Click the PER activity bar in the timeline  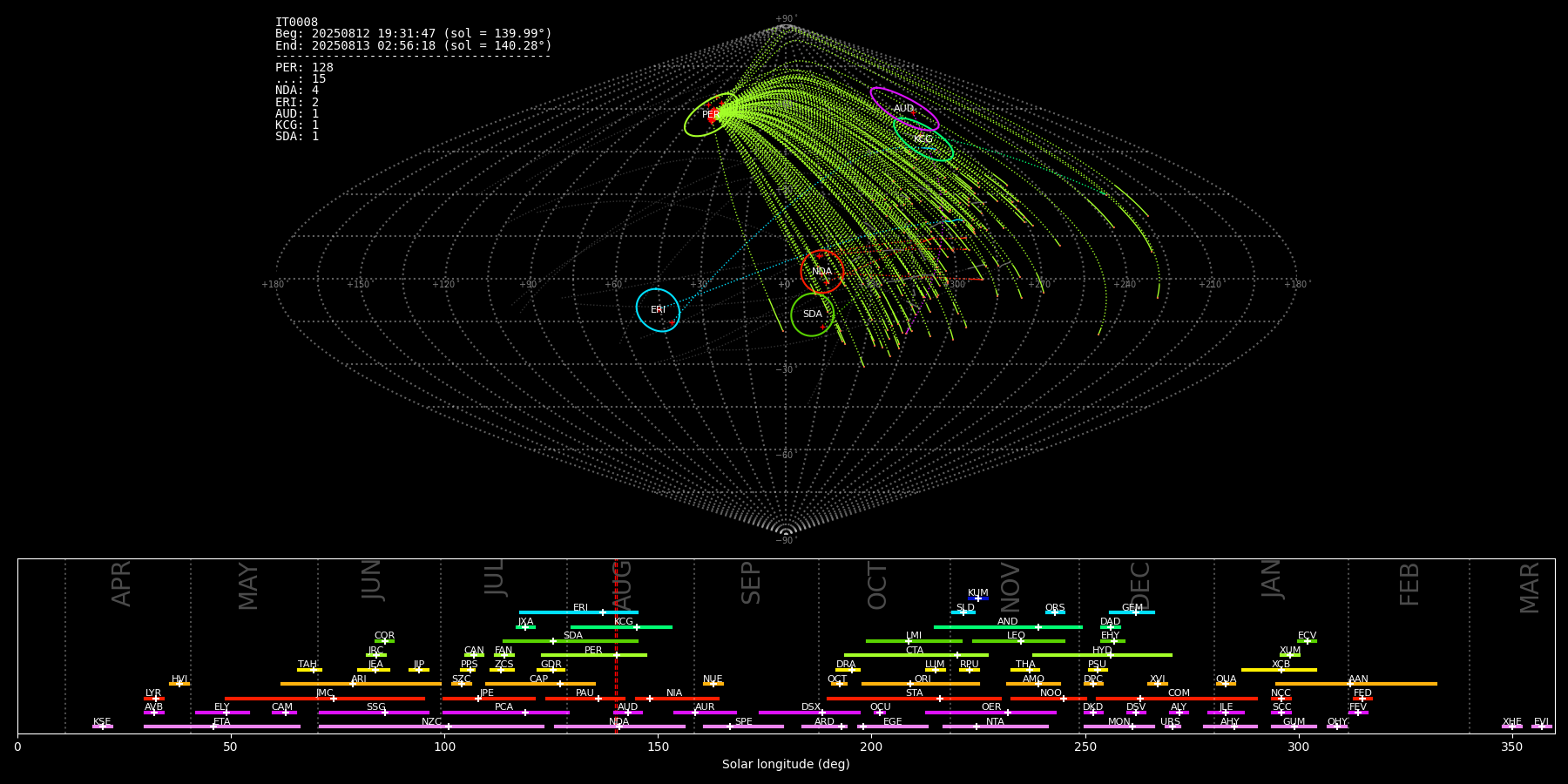(594, 655)
